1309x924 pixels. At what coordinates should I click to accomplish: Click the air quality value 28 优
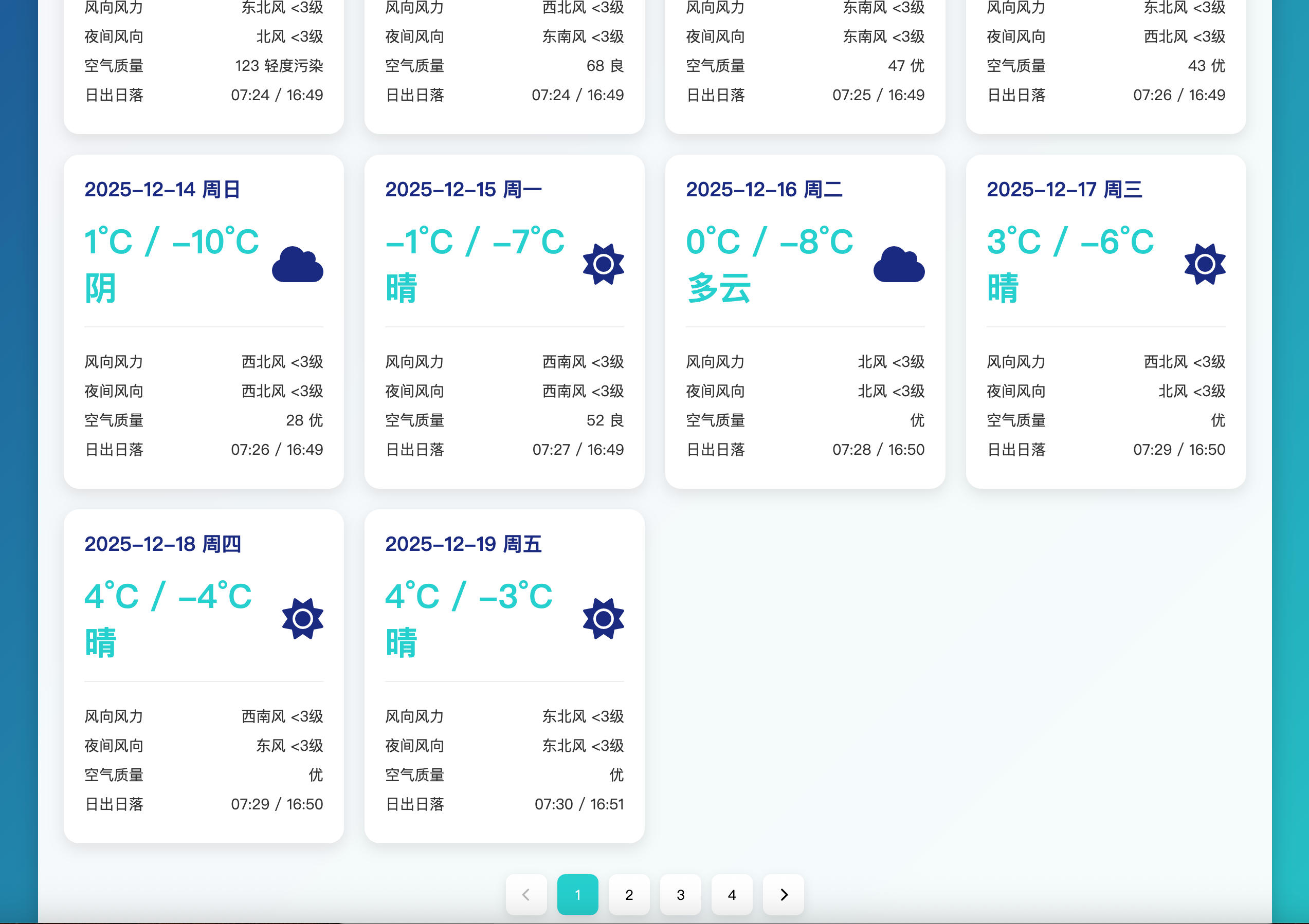pyautogui.click(x=304, y=420)
